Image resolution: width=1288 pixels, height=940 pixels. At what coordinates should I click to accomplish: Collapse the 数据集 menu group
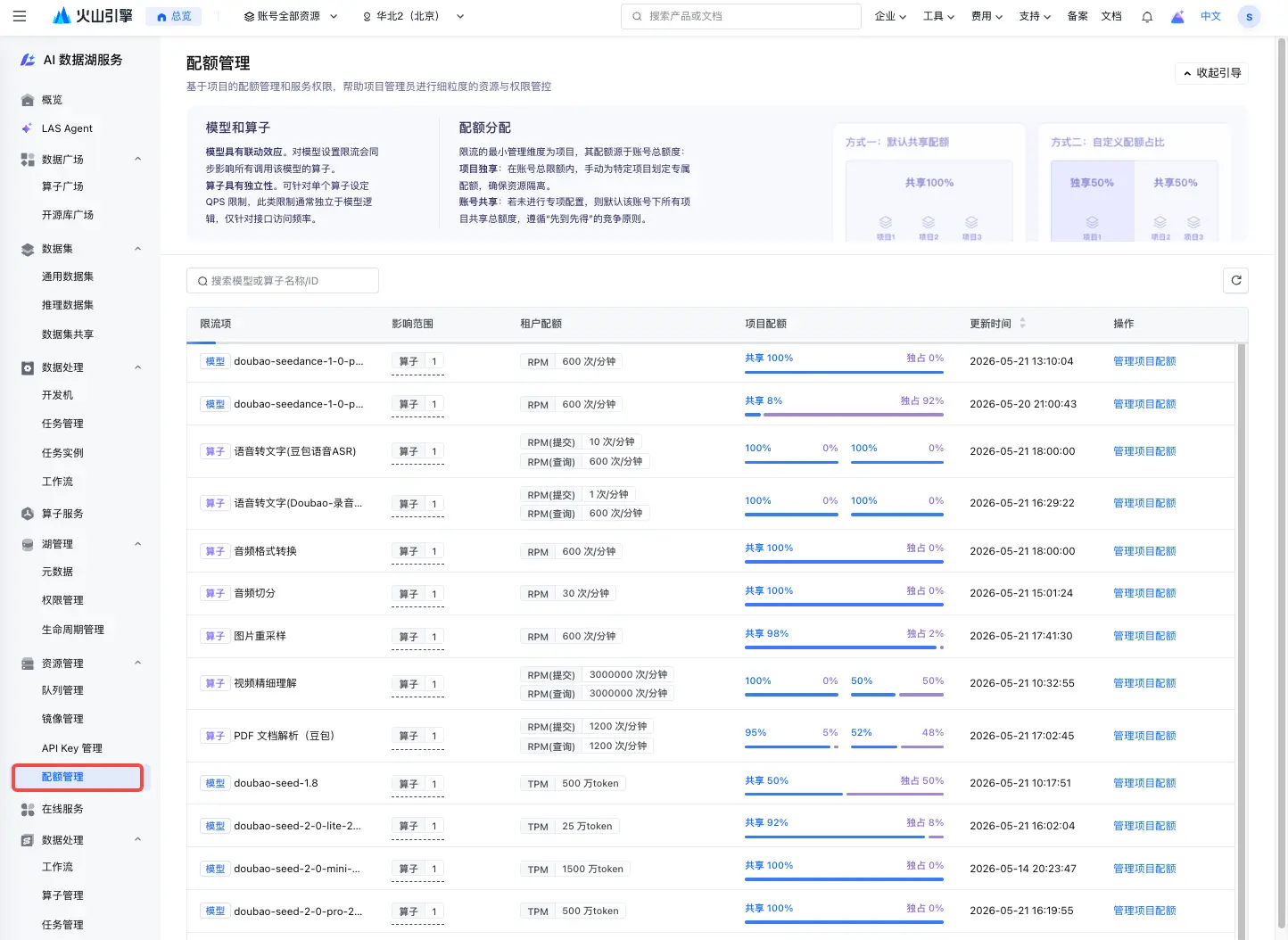click(x=137, y=249)
